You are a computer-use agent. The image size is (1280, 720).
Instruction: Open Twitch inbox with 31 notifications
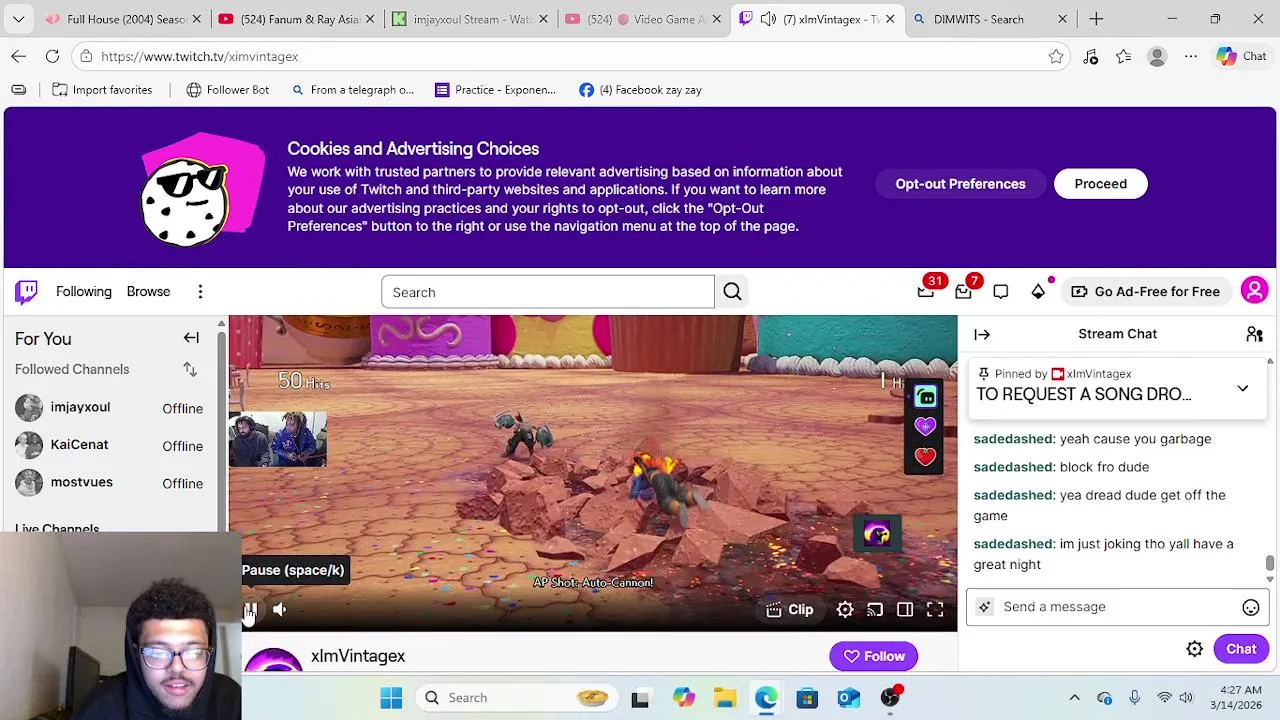(926, 292)
